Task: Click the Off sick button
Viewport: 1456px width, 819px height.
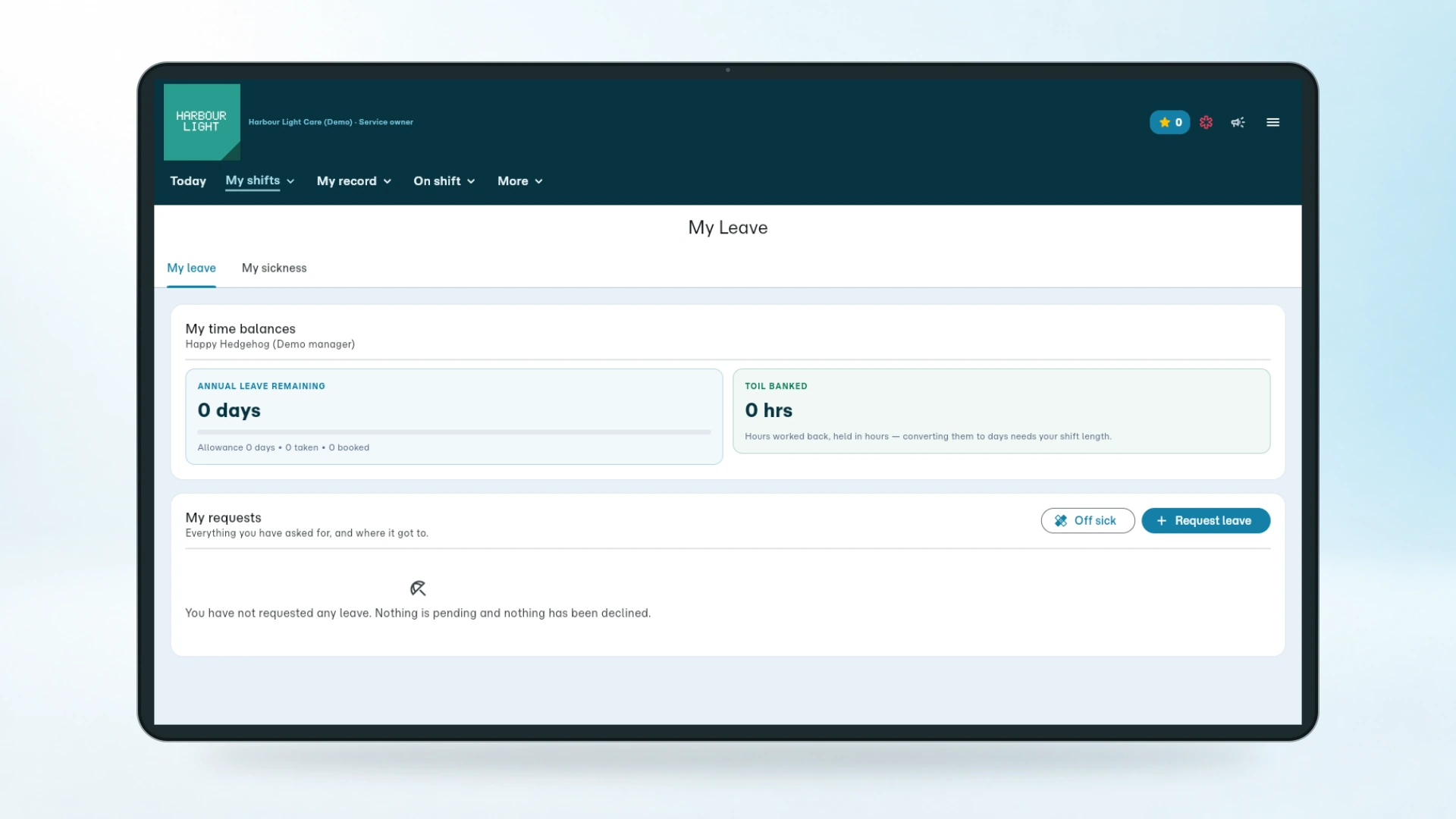Action: tap(1087, 521)
